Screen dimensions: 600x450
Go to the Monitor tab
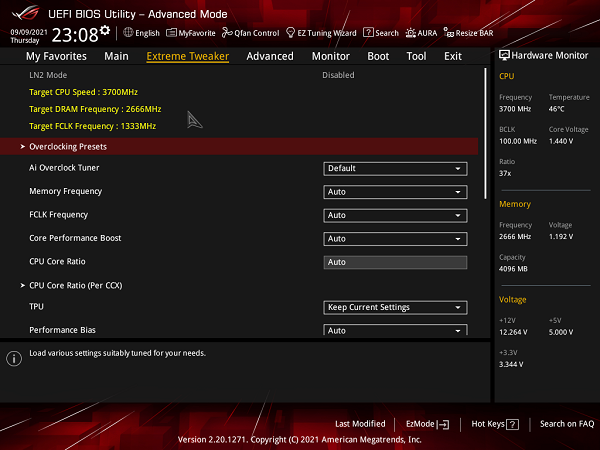(x=331, y=56)
